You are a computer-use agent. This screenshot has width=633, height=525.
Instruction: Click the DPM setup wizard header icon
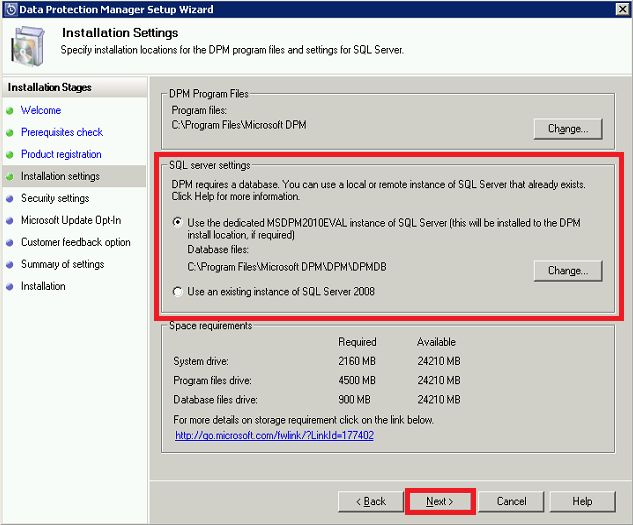29,43
